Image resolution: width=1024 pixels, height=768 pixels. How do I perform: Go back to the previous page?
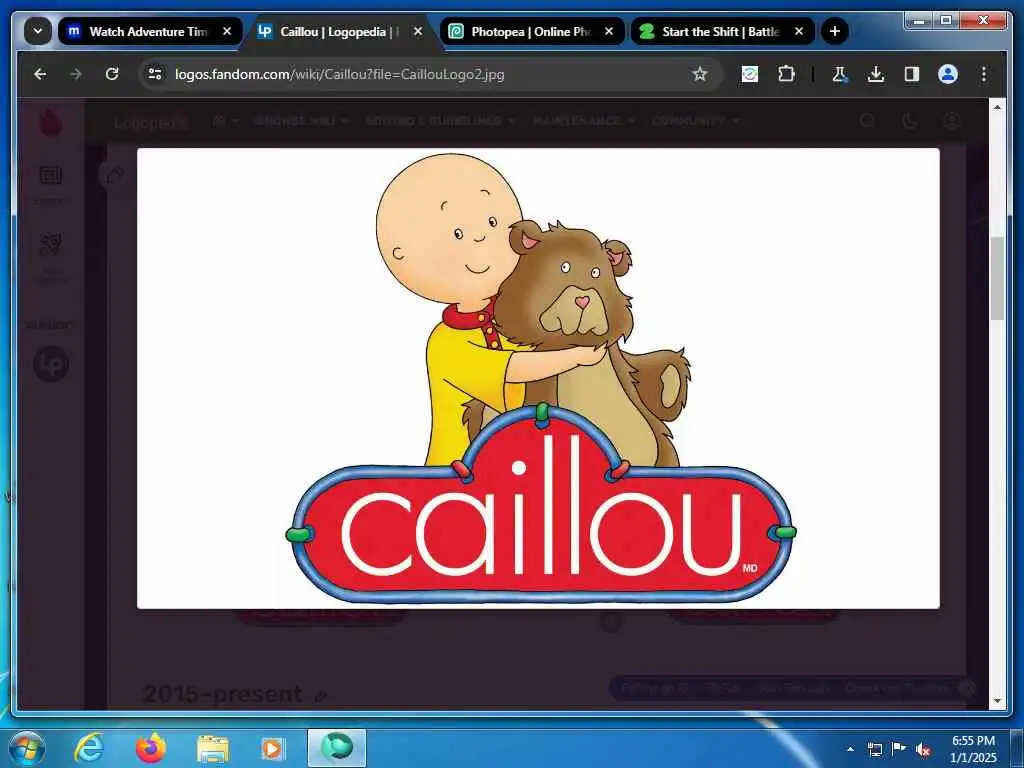pyautogui.click(x=40, y=74)
